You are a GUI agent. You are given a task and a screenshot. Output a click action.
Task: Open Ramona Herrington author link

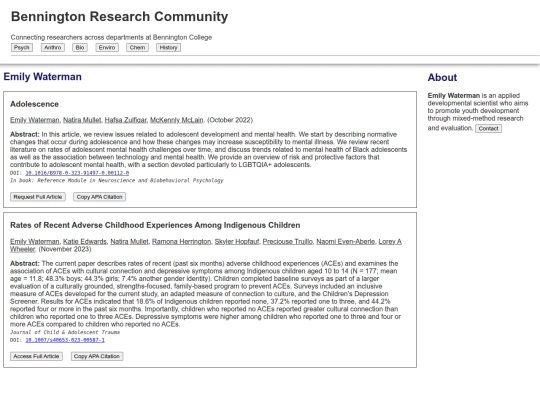[x=181, y=241]
